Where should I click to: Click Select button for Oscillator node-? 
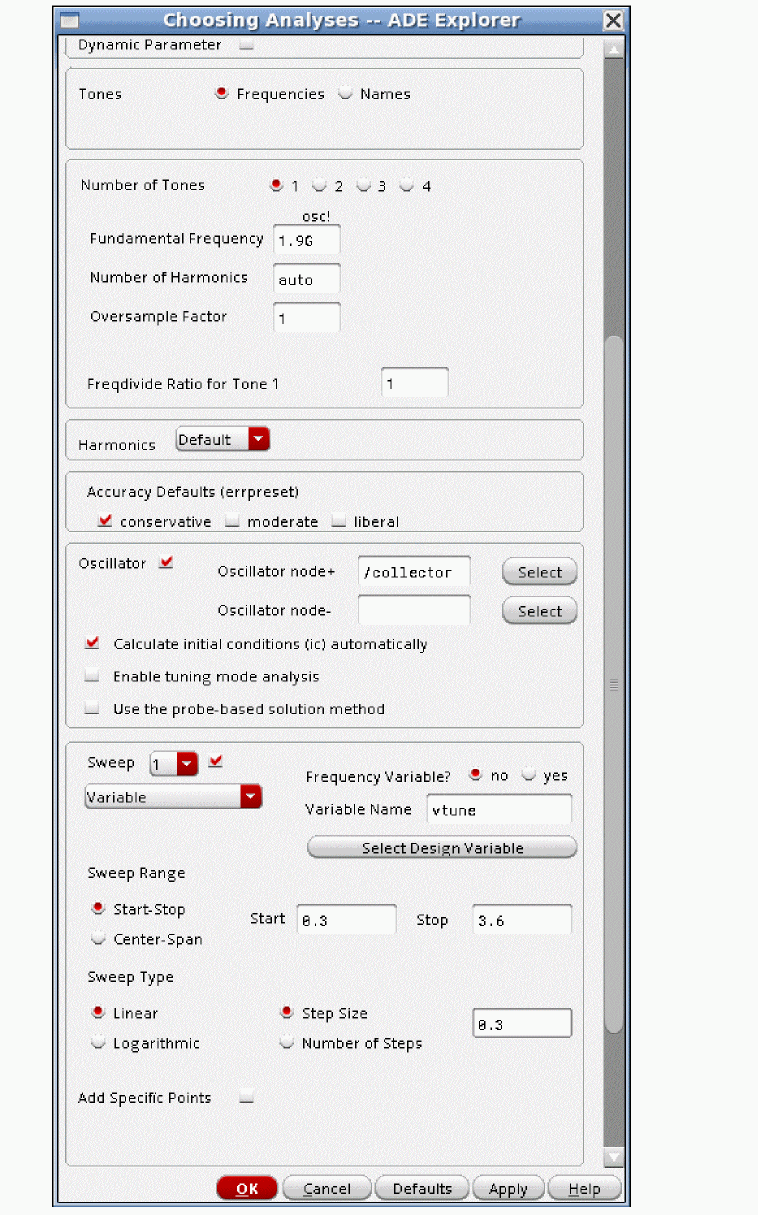pyautogui.click(x=539, y=611)
